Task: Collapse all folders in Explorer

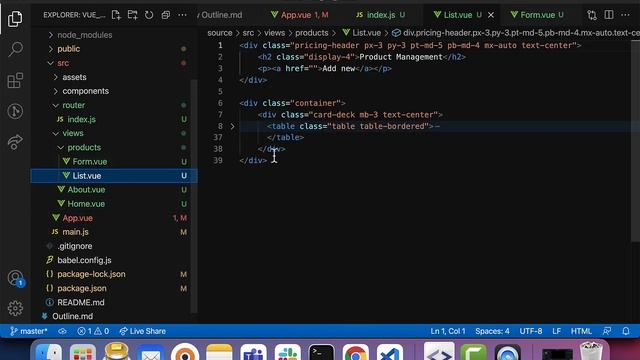Action: [x=166, y=15]
